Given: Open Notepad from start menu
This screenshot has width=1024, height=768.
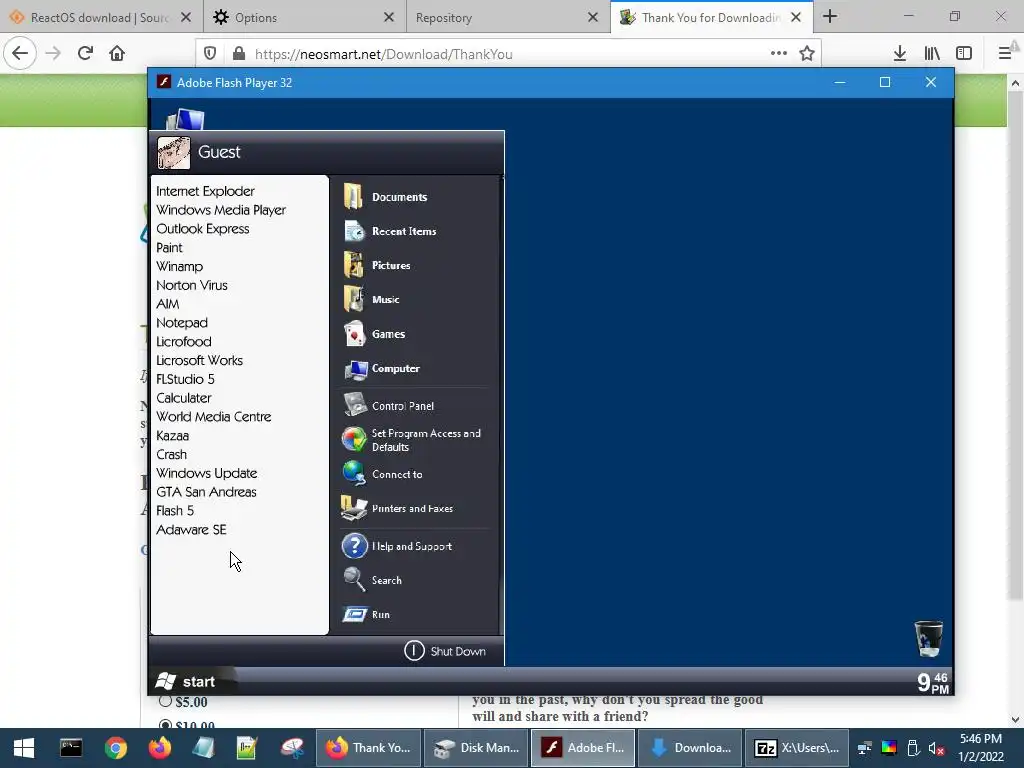Looking at the screenshot, I should [182, 323].
